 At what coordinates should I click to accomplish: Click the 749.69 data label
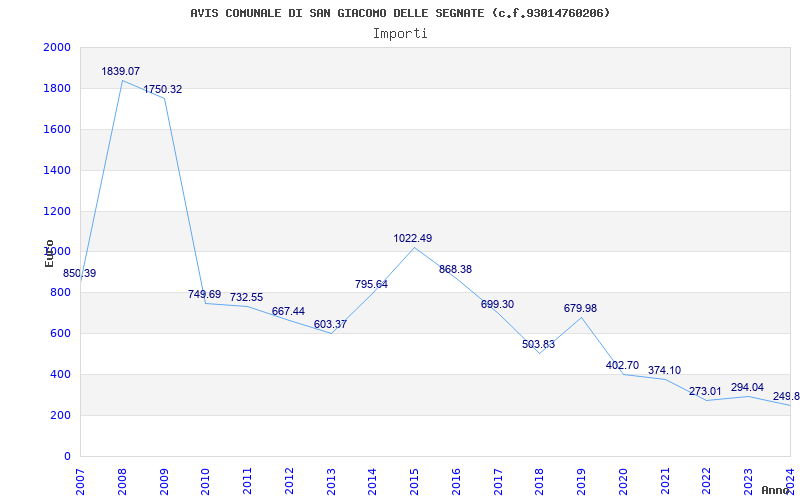(x=205, y=294)
